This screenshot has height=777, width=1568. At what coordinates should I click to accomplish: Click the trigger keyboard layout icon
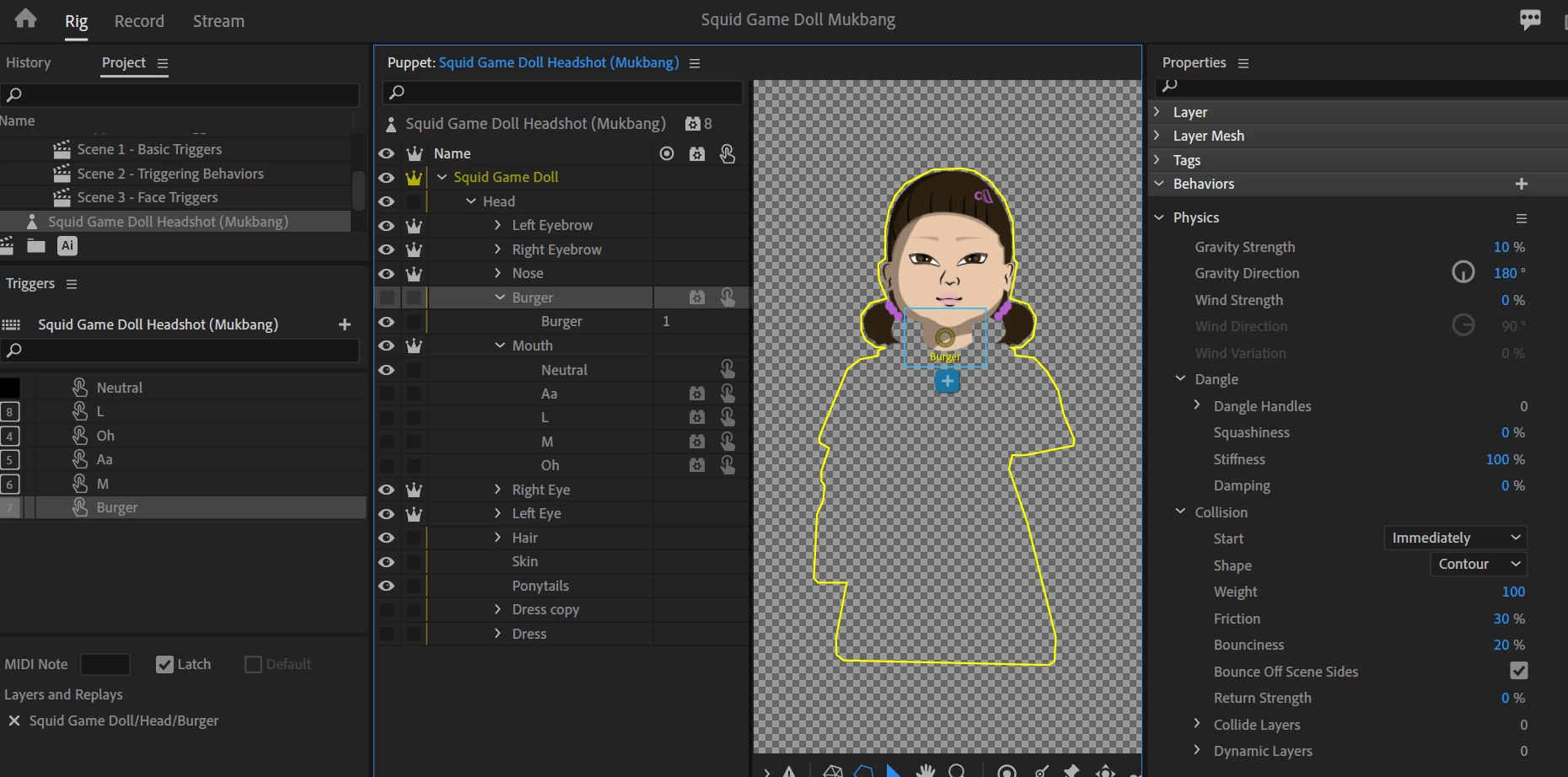click(11, 324)
